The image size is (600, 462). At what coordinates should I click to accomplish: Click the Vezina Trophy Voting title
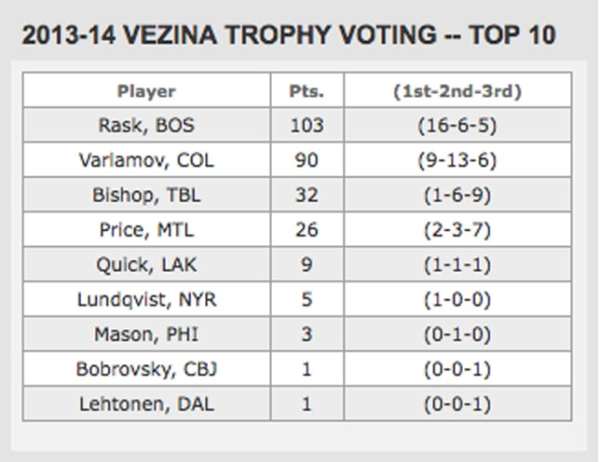pos(288,36)
